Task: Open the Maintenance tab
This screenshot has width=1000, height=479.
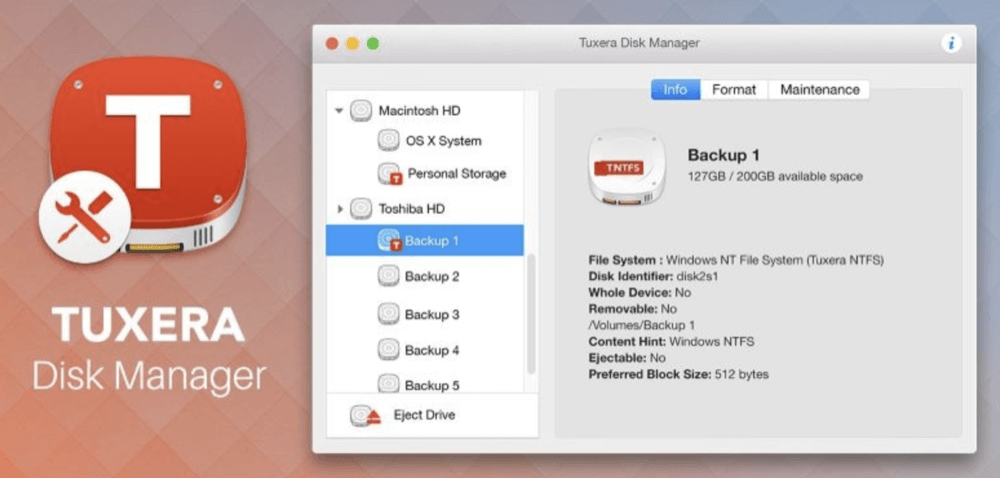Action: [820, 90]
